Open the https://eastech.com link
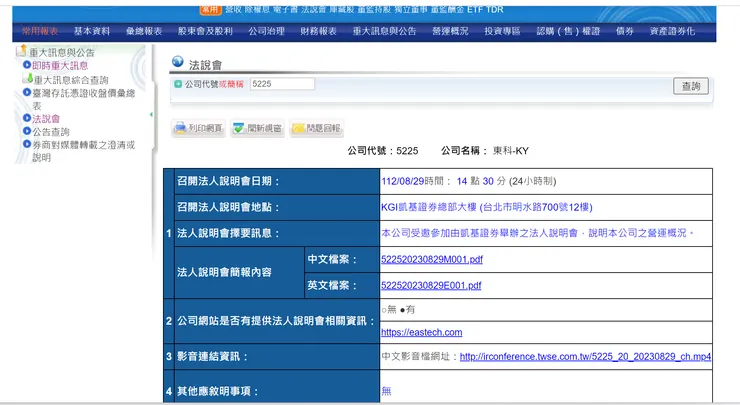The height and width of the screenshot is (405, 740). tap(421, 332)
